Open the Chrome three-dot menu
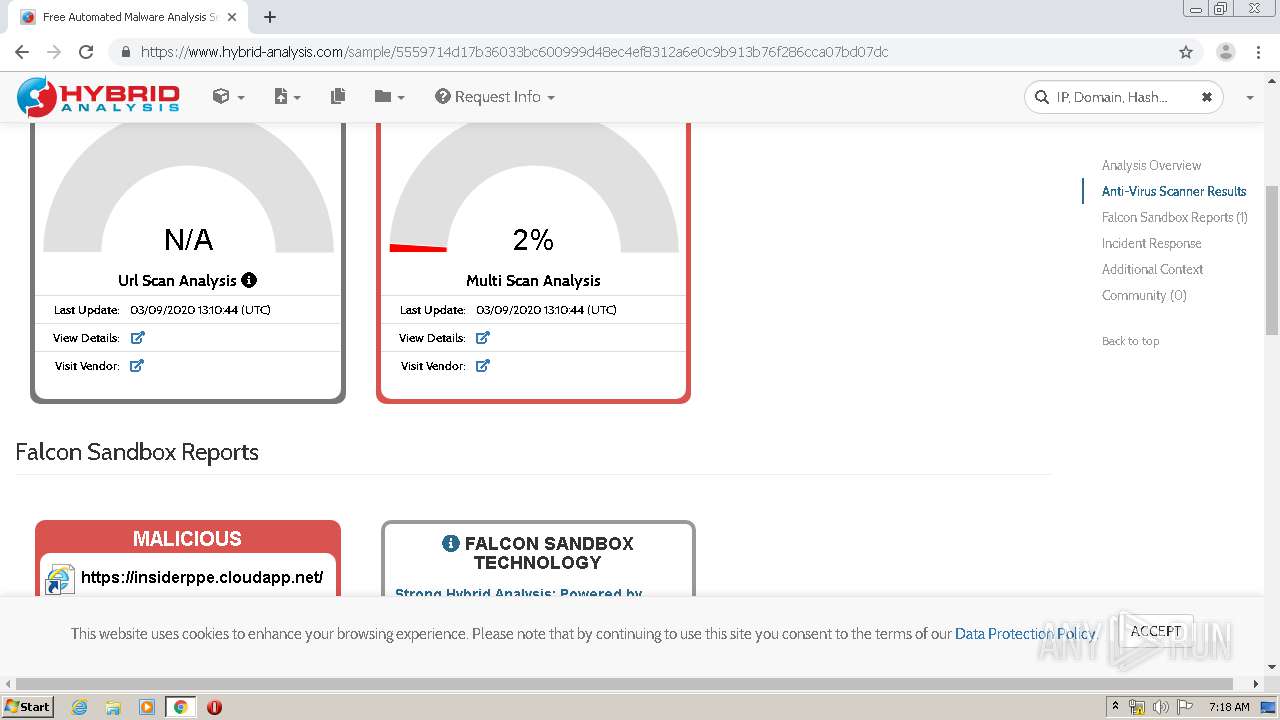The width and height of the screenshot is (1280, 720). (1257, 52)
